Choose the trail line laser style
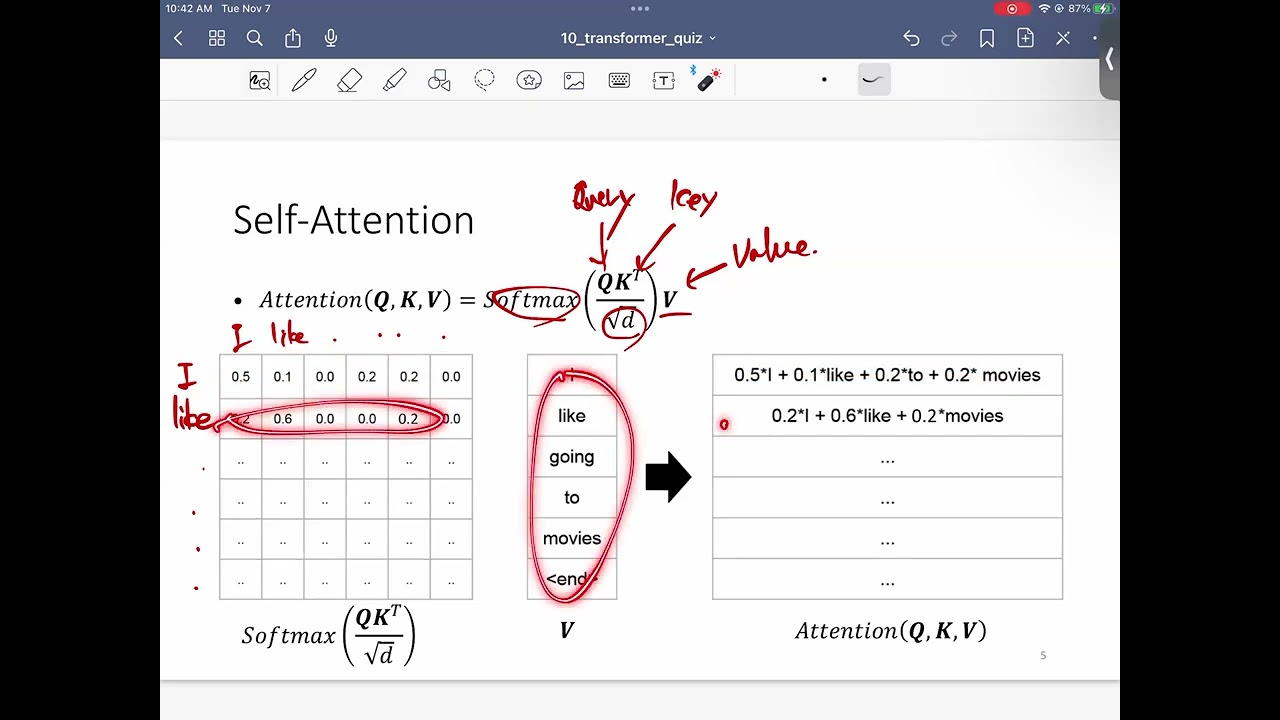Image resolution: width=1280 pixels, height=720 pixels. pyautogui.click(x=874, y=80)
